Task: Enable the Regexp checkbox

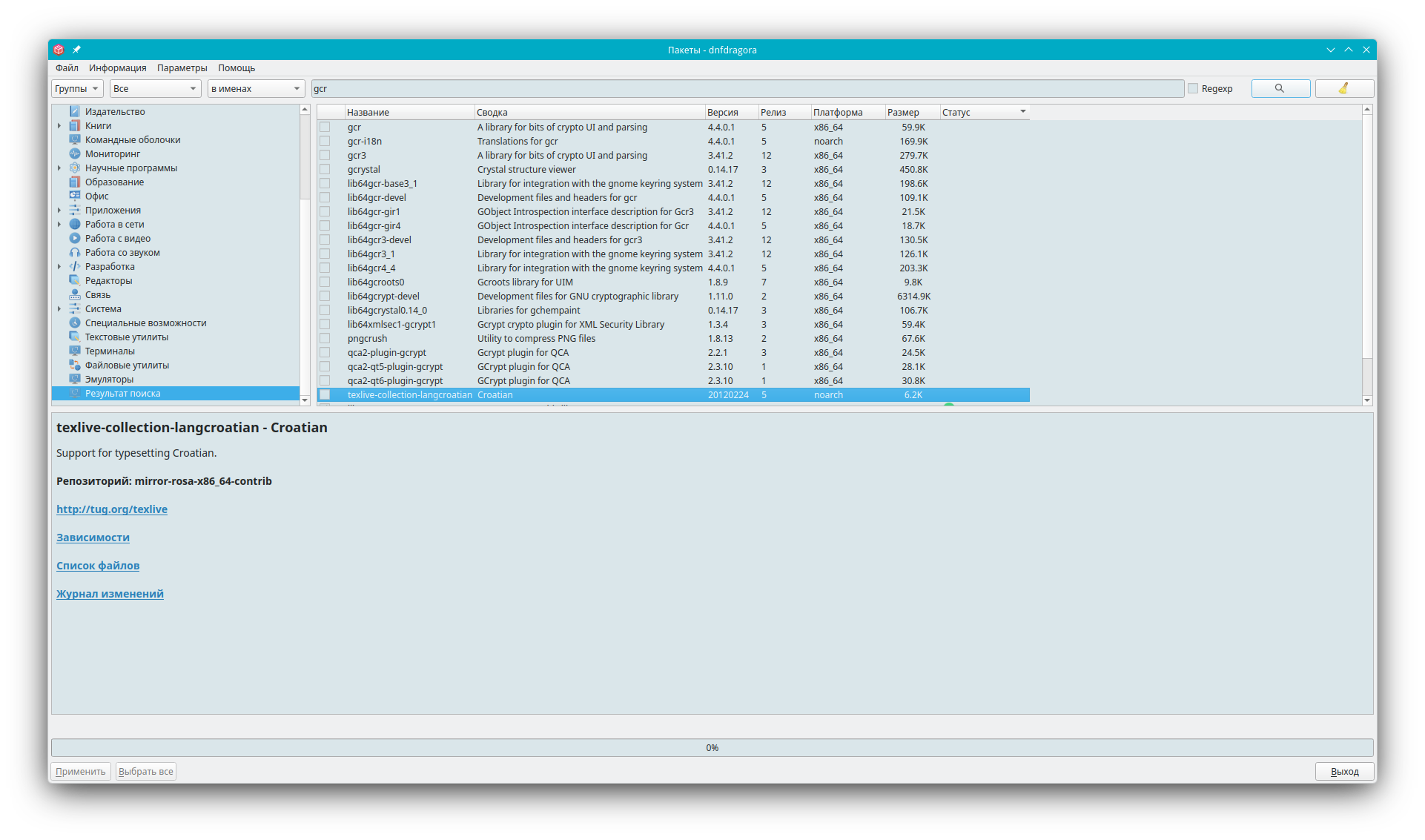Action: point(1193,88)
